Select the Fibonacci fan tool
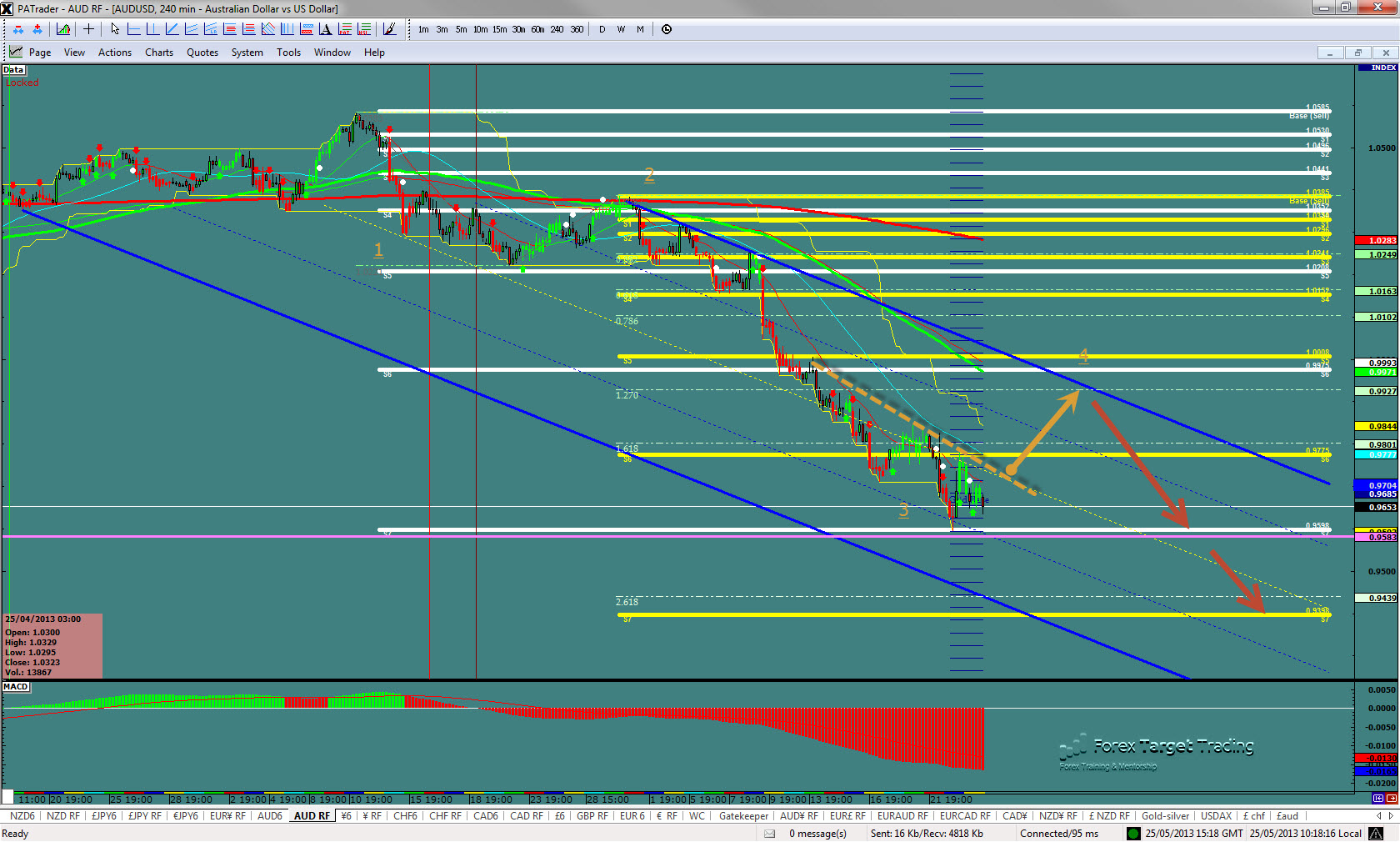Screen dimensions: 1400x842 [267, 29]
